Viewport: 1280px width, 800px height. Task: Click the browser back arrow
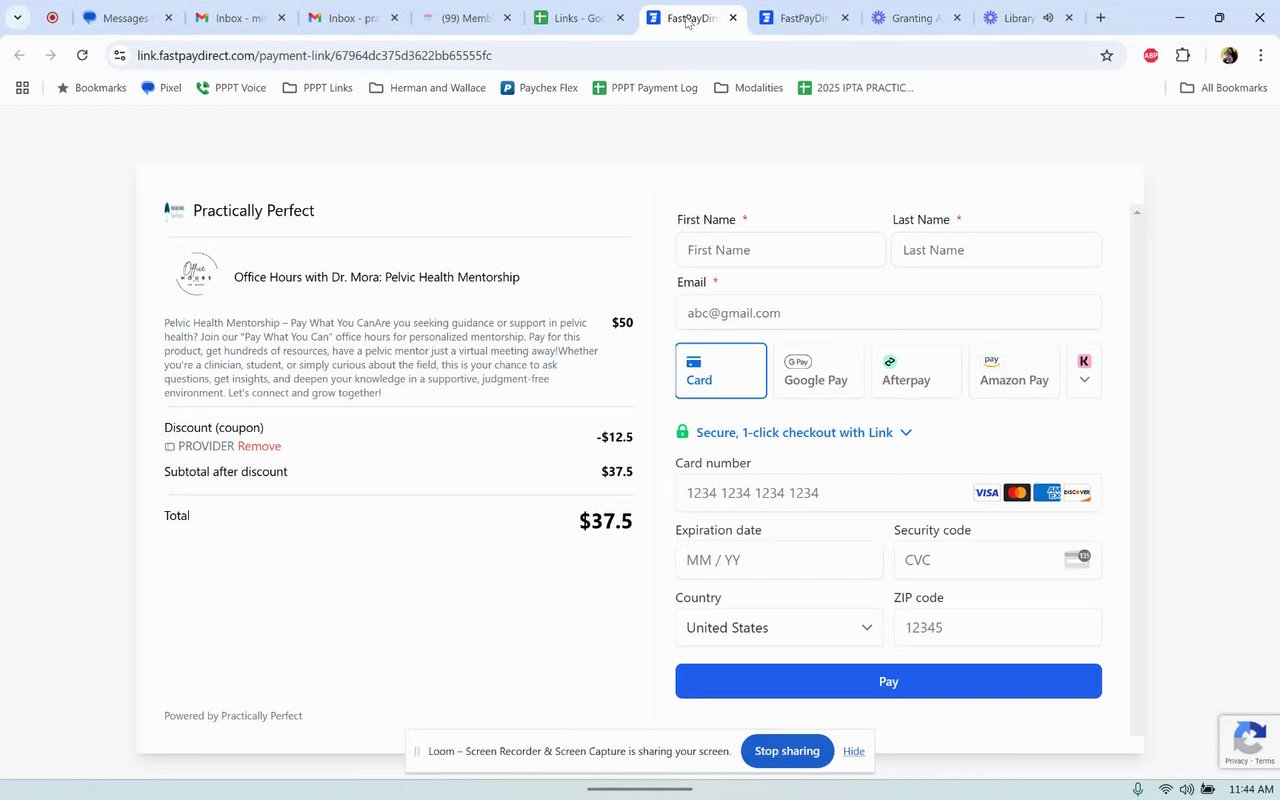(19, 55)
